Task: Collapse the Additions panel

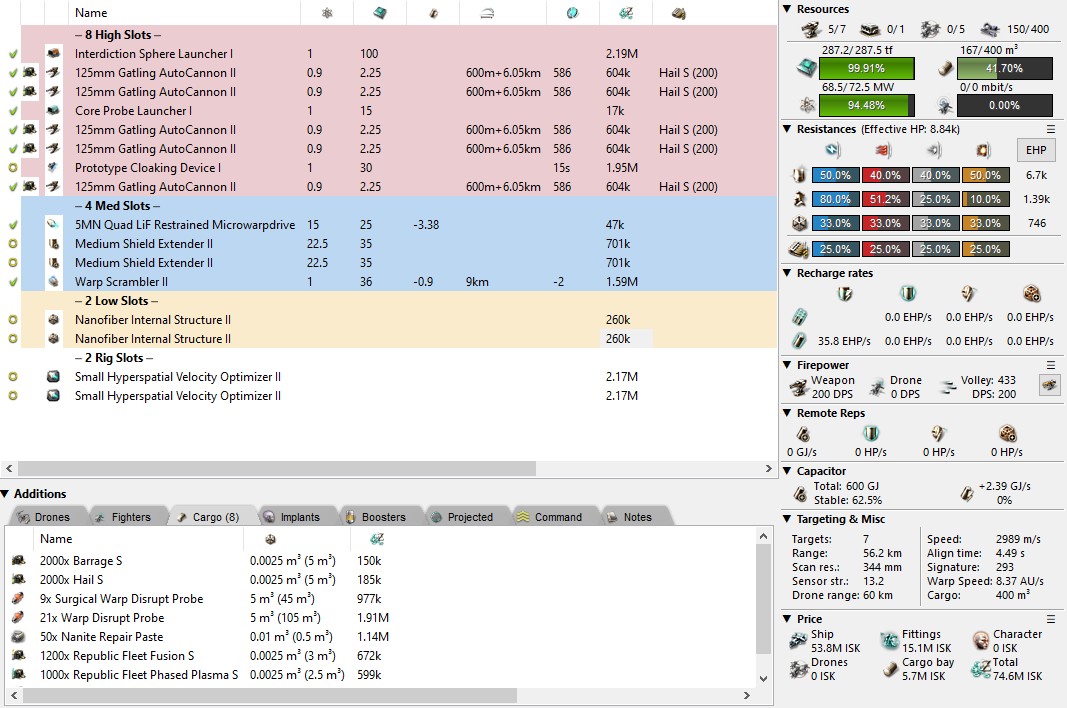Action: point(7,494)
